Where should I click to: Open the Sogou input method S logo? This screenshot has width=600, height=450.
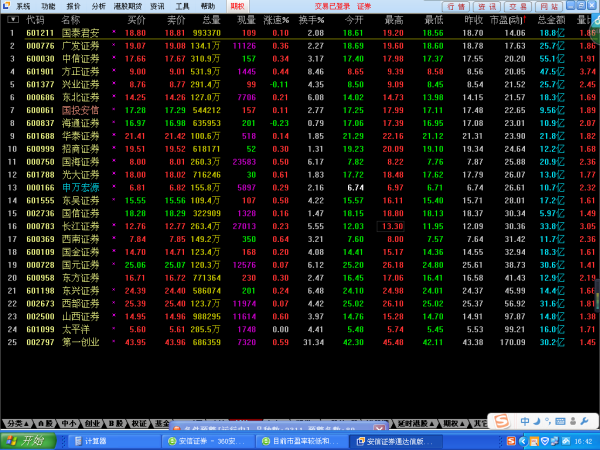click(501, 422)
